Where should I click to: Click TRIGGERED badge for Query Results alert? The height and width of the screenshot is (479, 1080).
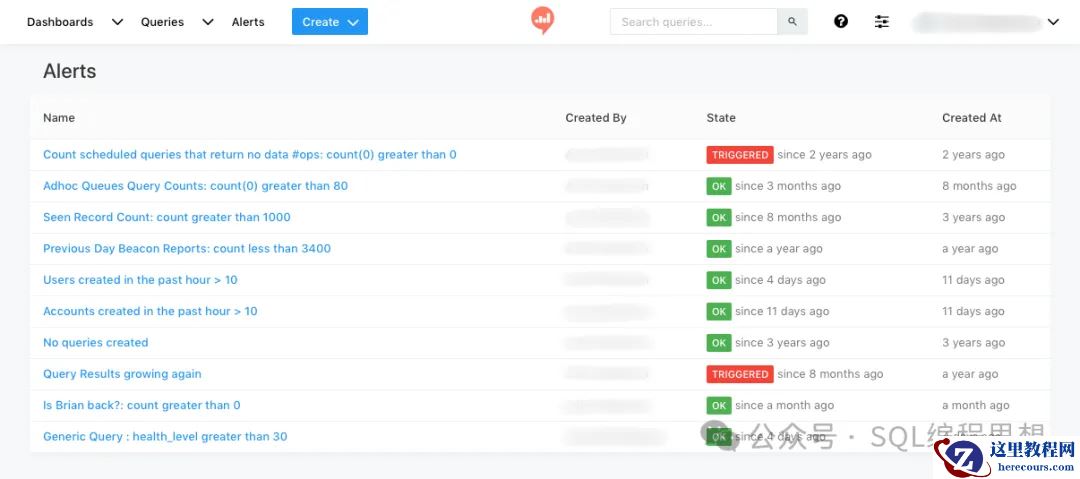coord(740,374)
